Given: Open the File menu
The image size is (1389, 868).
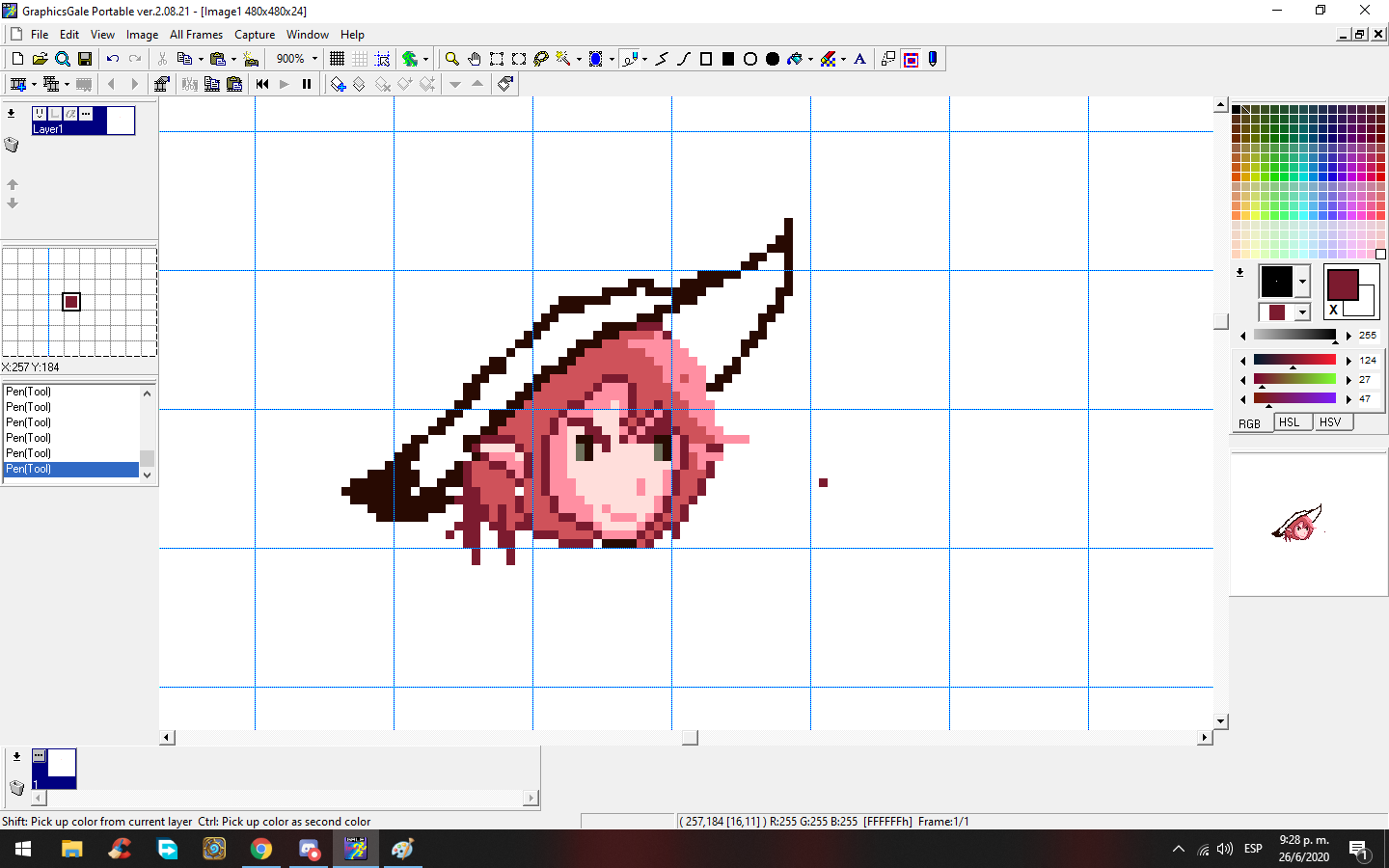Looking at the screenshot, I should pos(40,35).
